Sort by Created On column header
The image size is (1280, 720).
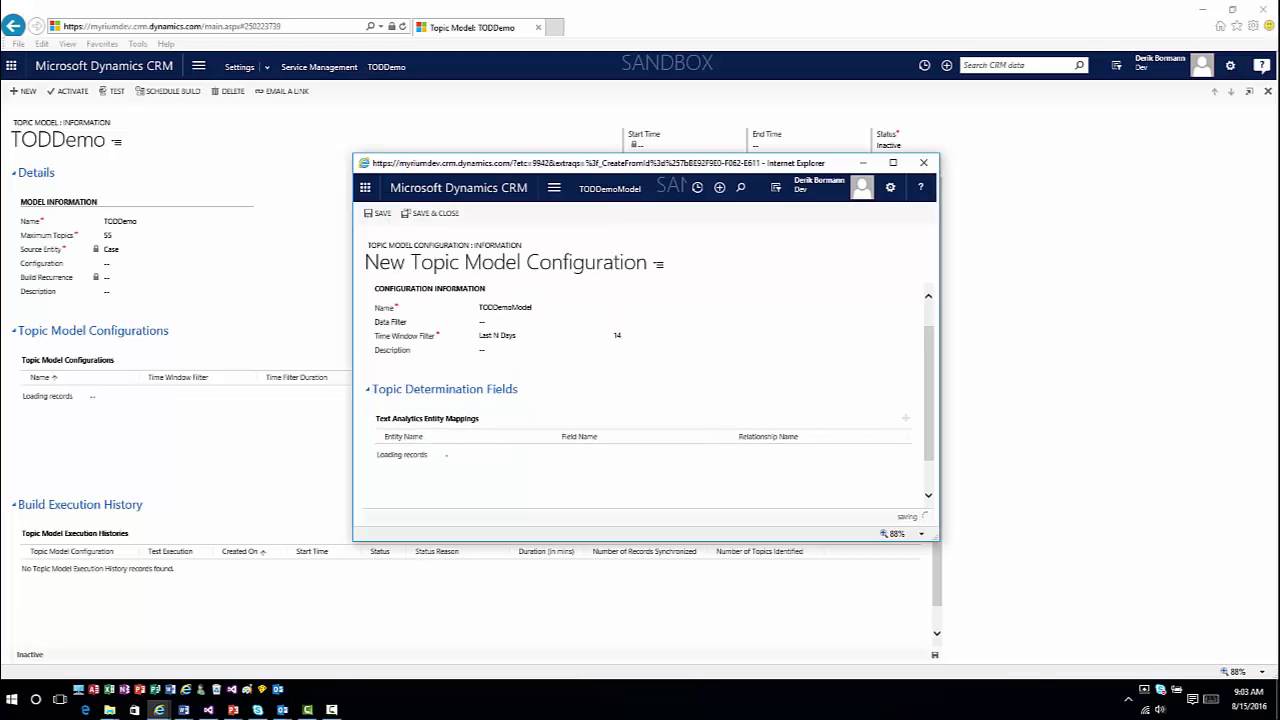243,551
